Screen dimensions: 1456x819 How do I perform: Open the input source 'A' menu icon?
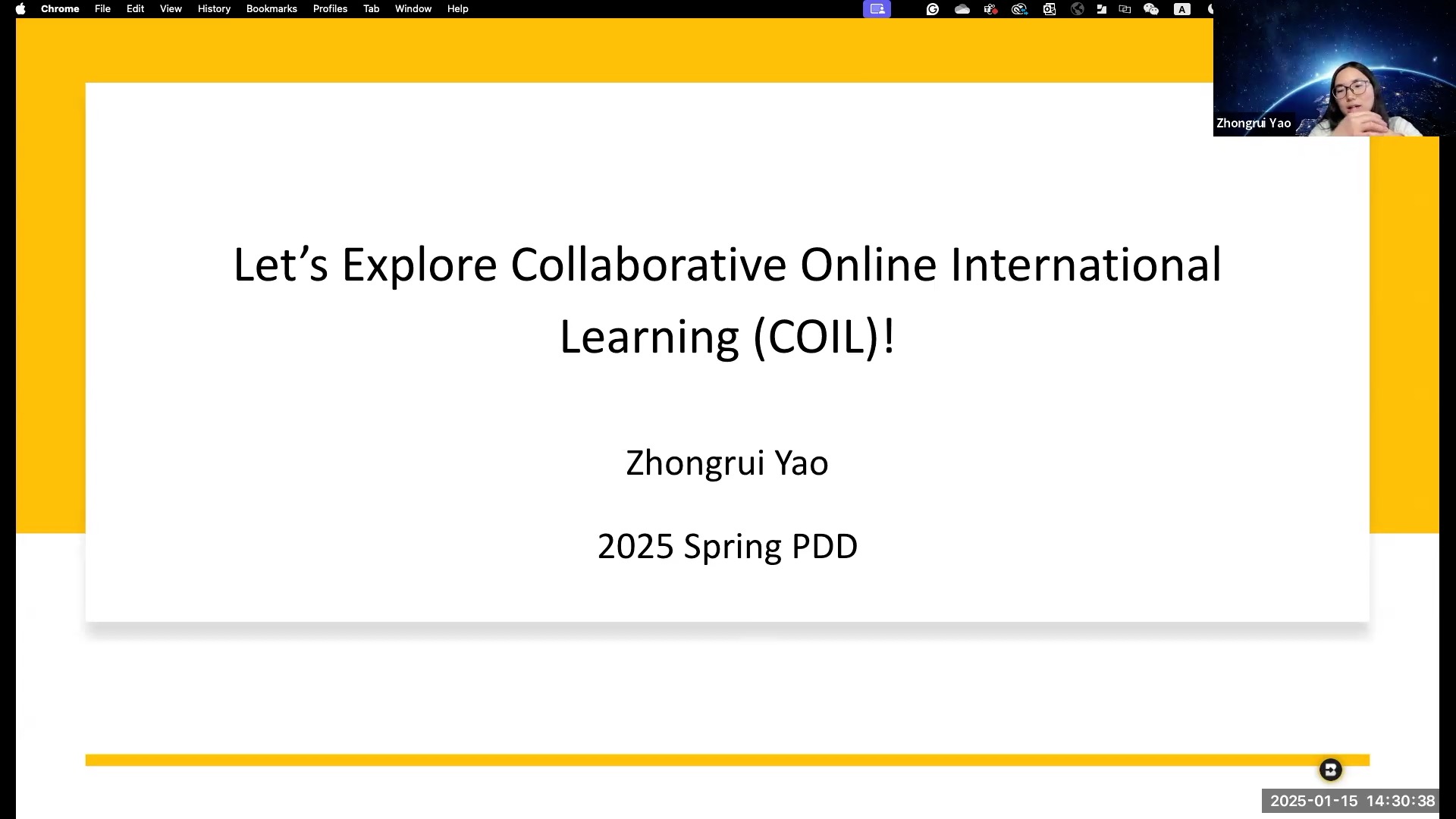[x=1181, y=9]
